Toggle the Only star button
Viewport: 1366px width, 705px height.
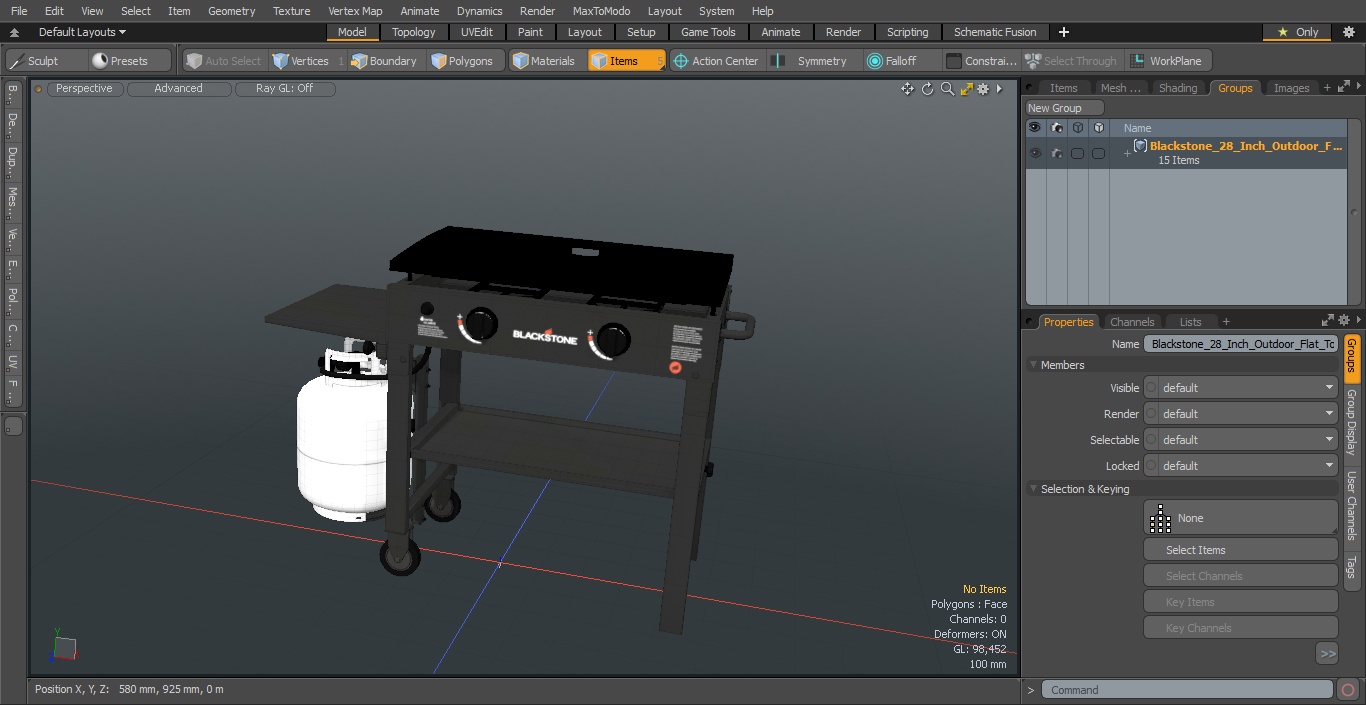coord(1298,32)
